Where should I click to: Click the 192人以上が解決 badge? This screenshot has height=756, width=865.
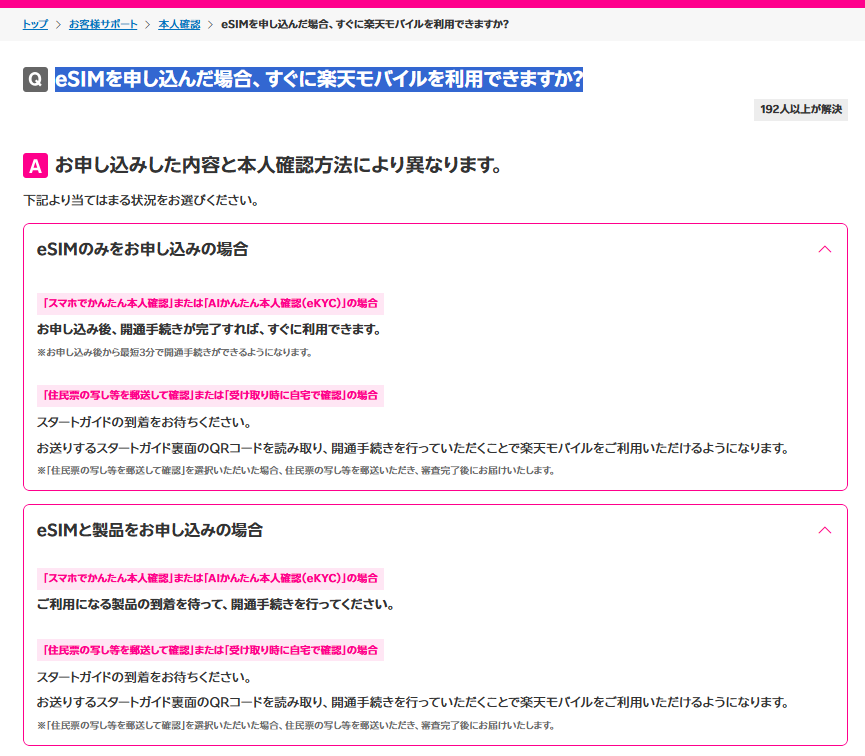coord(800,109)
